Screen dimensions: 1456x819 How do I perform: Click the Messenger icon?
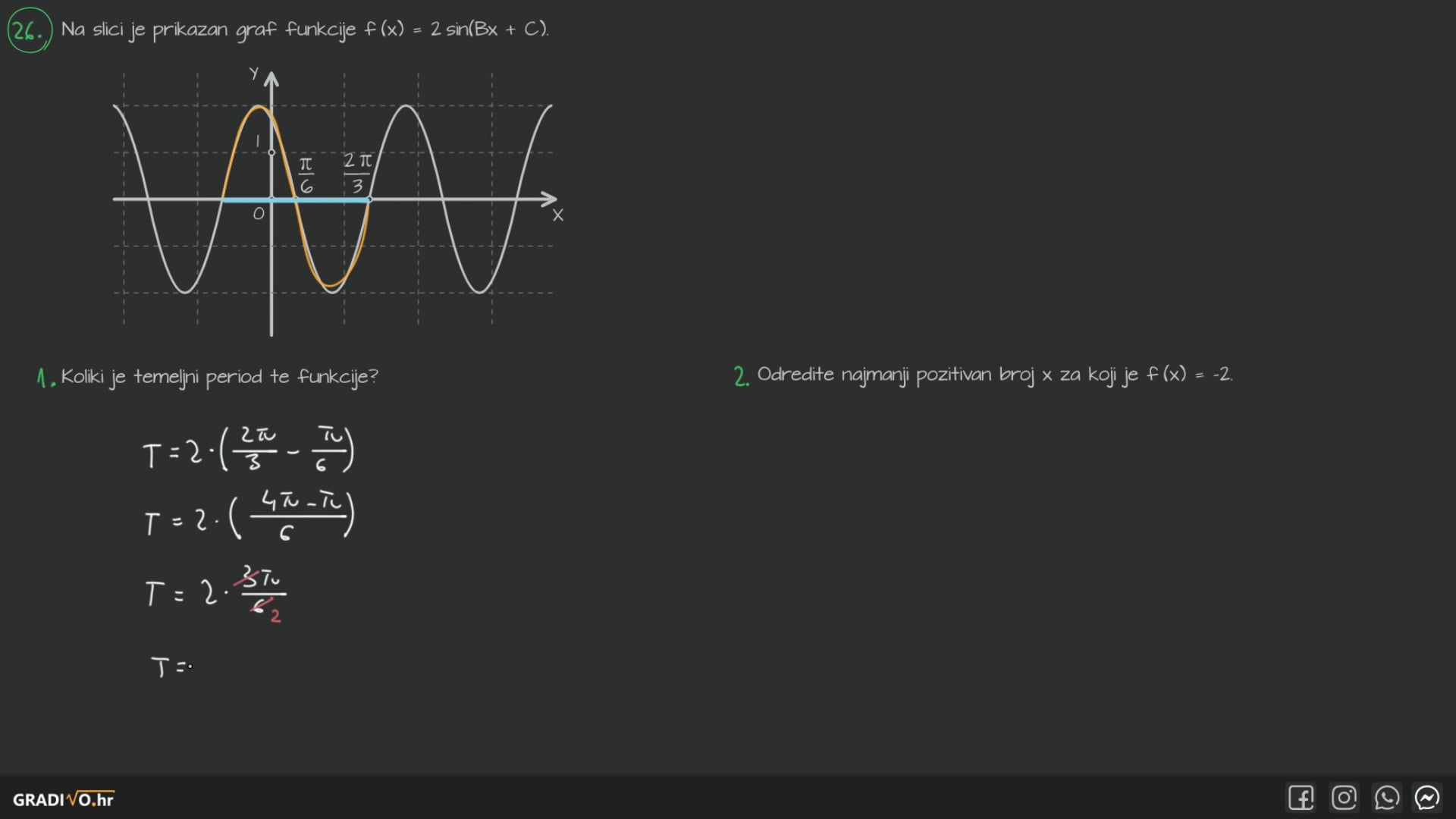[1427, 798]
